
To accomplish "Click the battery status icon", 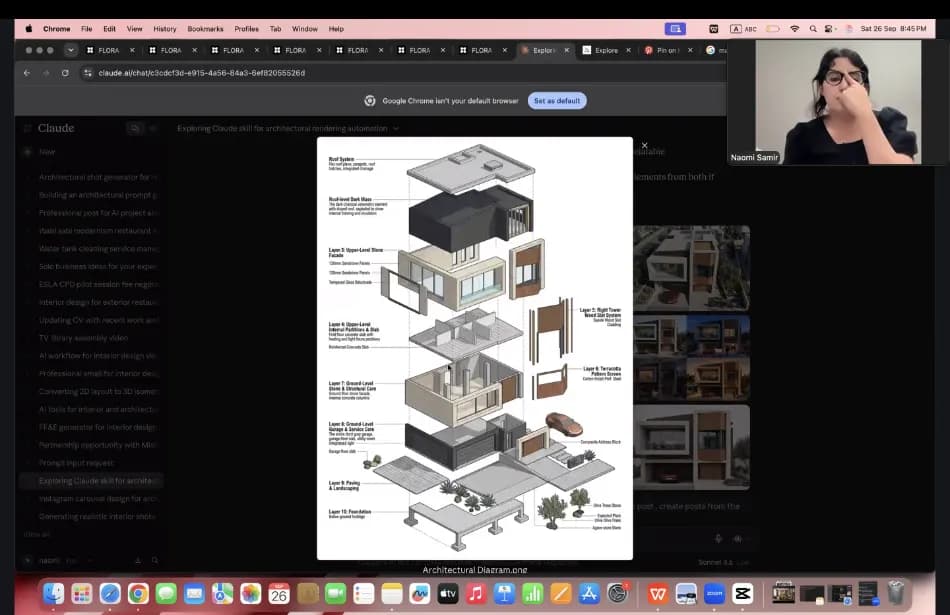I will (x=773, y=28).
